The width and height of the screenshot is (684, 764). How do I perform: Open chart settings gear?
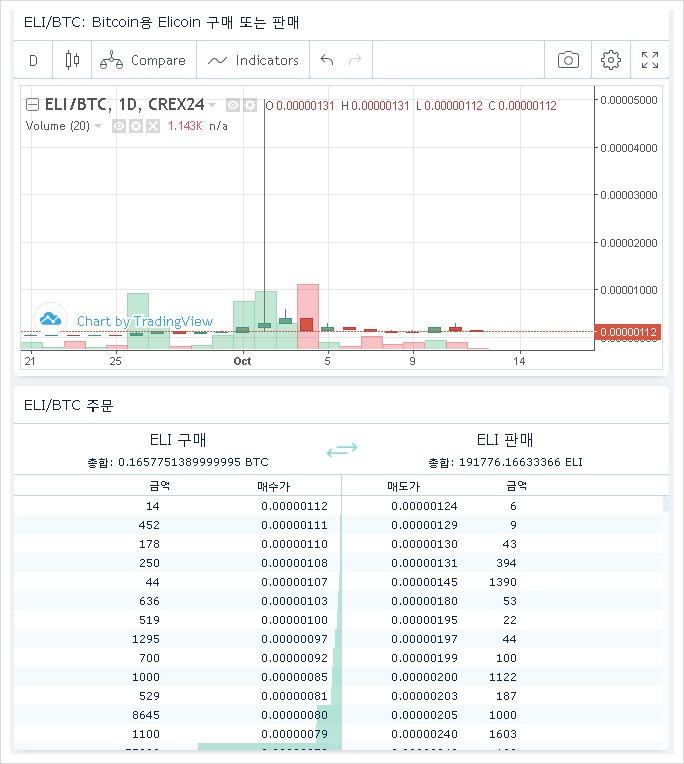pyautogui.click(x=610, y=60)
